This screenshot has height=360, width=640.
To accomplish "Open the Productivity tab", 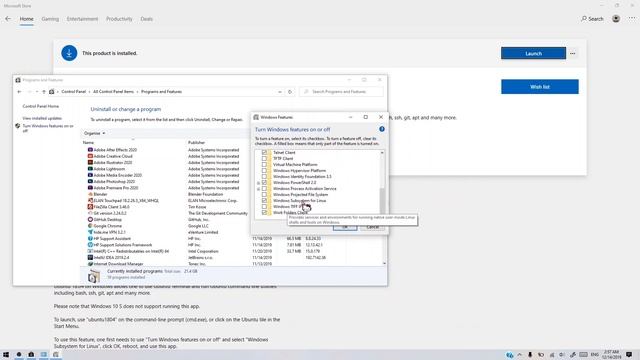I will [119, 19].
